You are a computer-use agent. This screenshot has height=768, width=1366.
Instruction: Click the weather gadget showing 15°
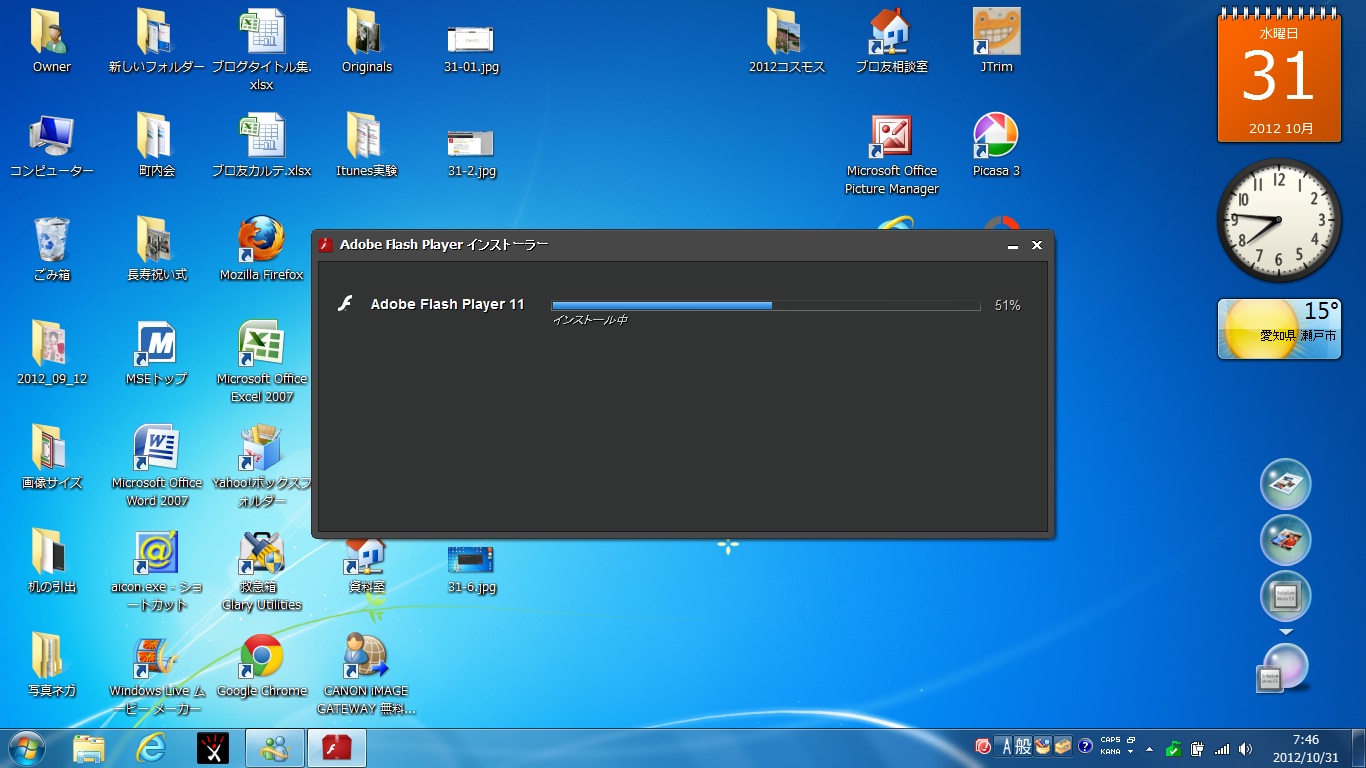pyautogui.click(x=1279, y=329)
